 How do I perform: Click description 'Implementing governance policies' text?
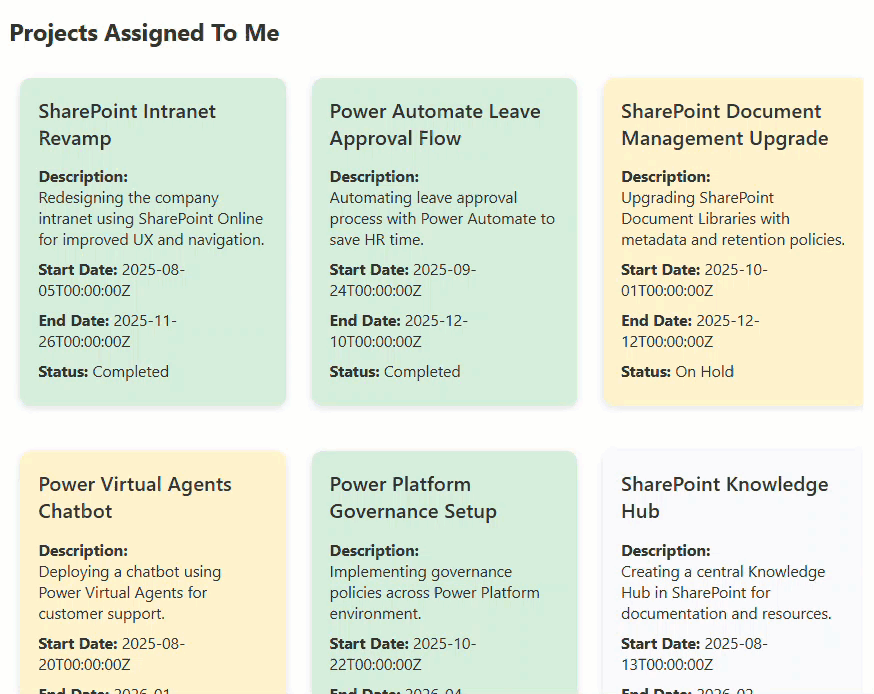click(x=435, y=593)
